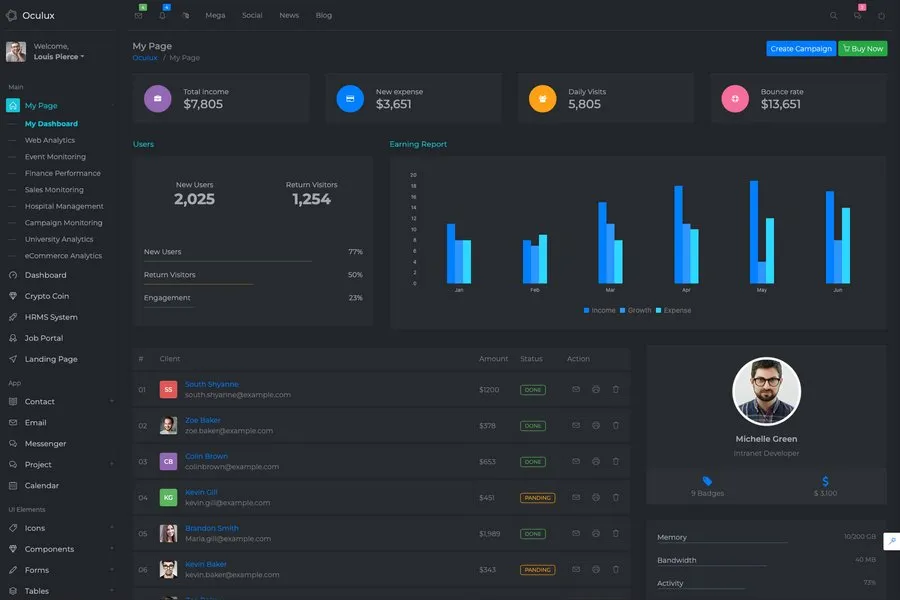Open the Louis Pierce user dropdown
This screenshot has height=600, width=900.
(x=59, y=57)
